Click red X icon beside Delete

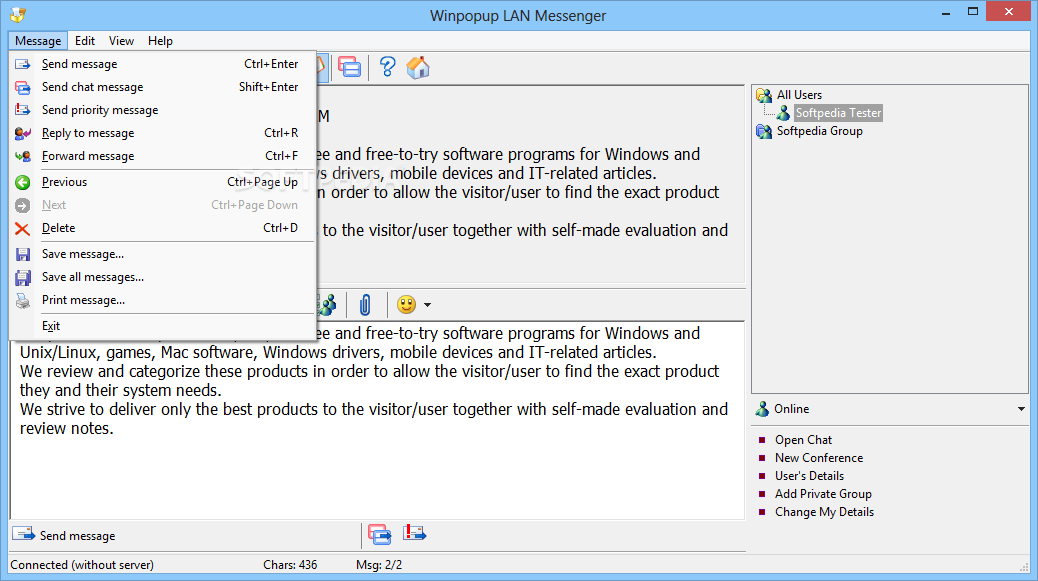[x=23, y=229]
